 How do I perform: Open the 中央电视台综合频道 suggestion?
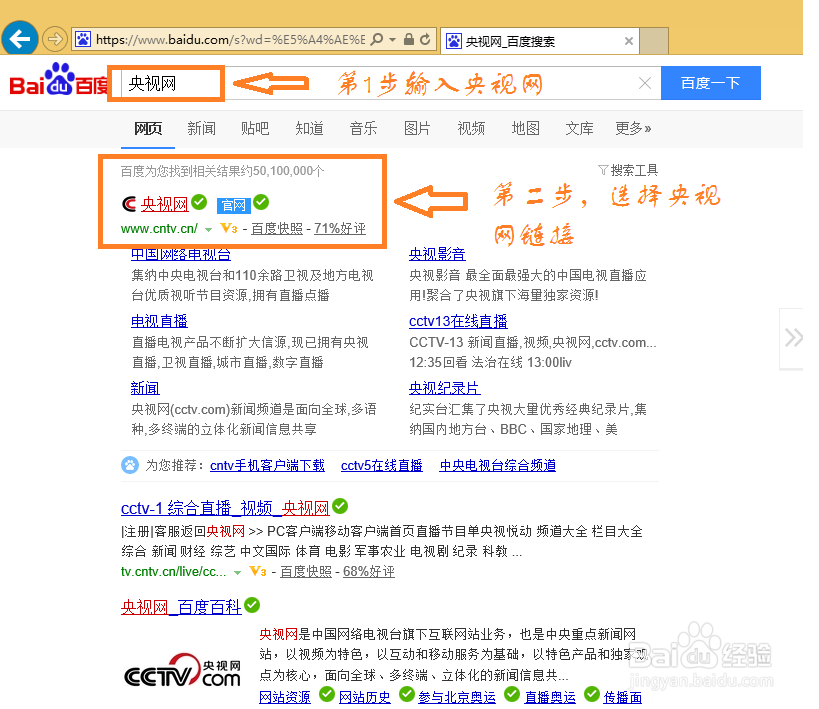click(498, 466)
